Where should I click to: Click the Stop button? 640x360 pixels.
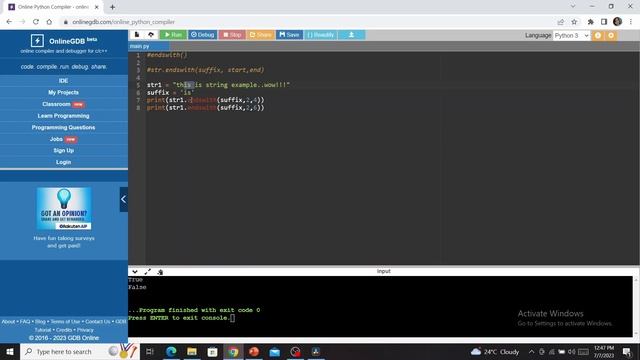tap(232, 35)
